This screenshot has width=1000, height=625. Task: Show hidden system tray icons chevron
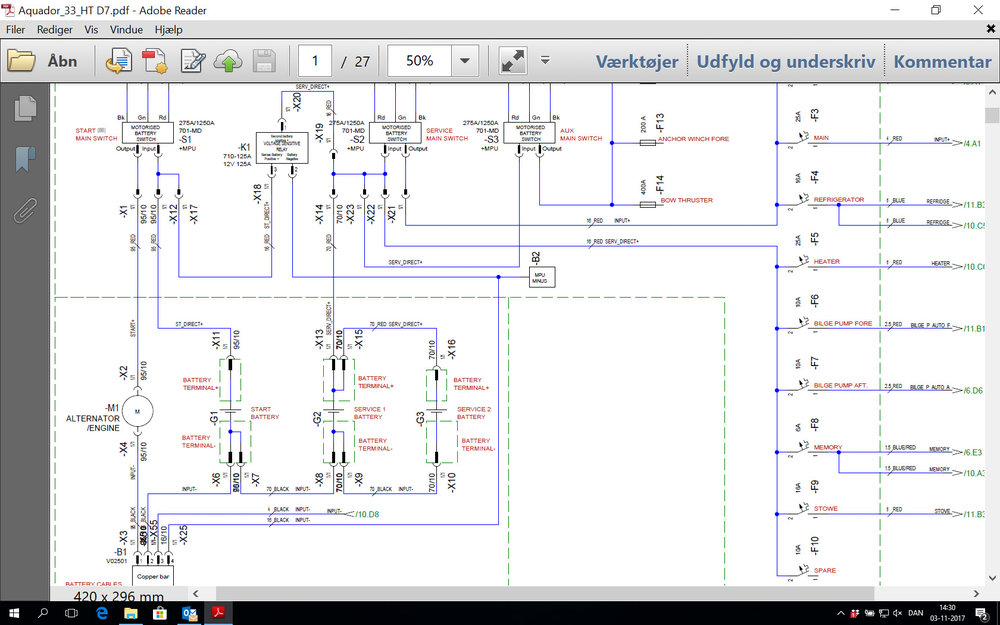(841, 614)
